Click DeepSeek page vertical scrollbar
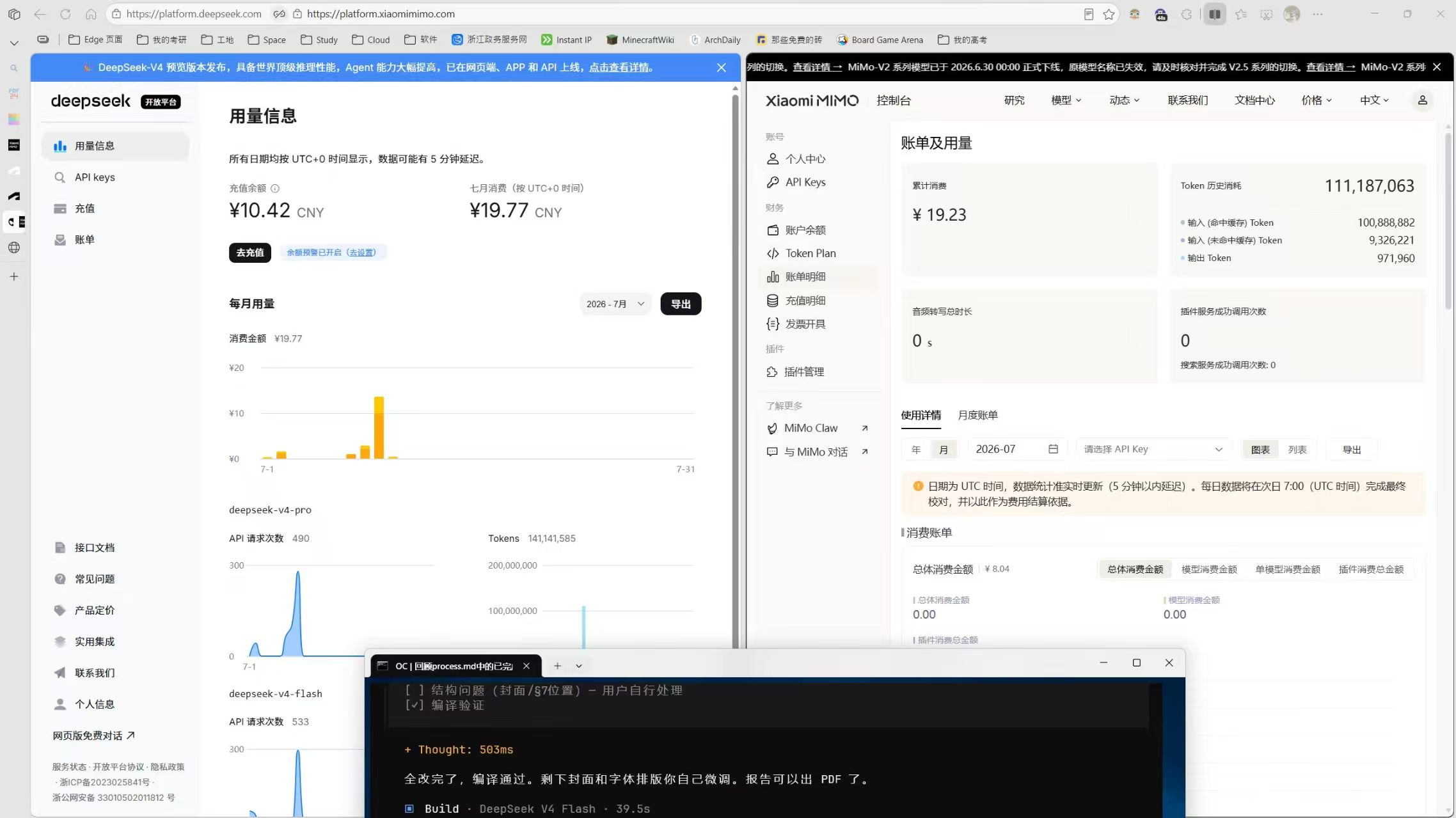Viewport: 1456px width, 818px height. 735,371
